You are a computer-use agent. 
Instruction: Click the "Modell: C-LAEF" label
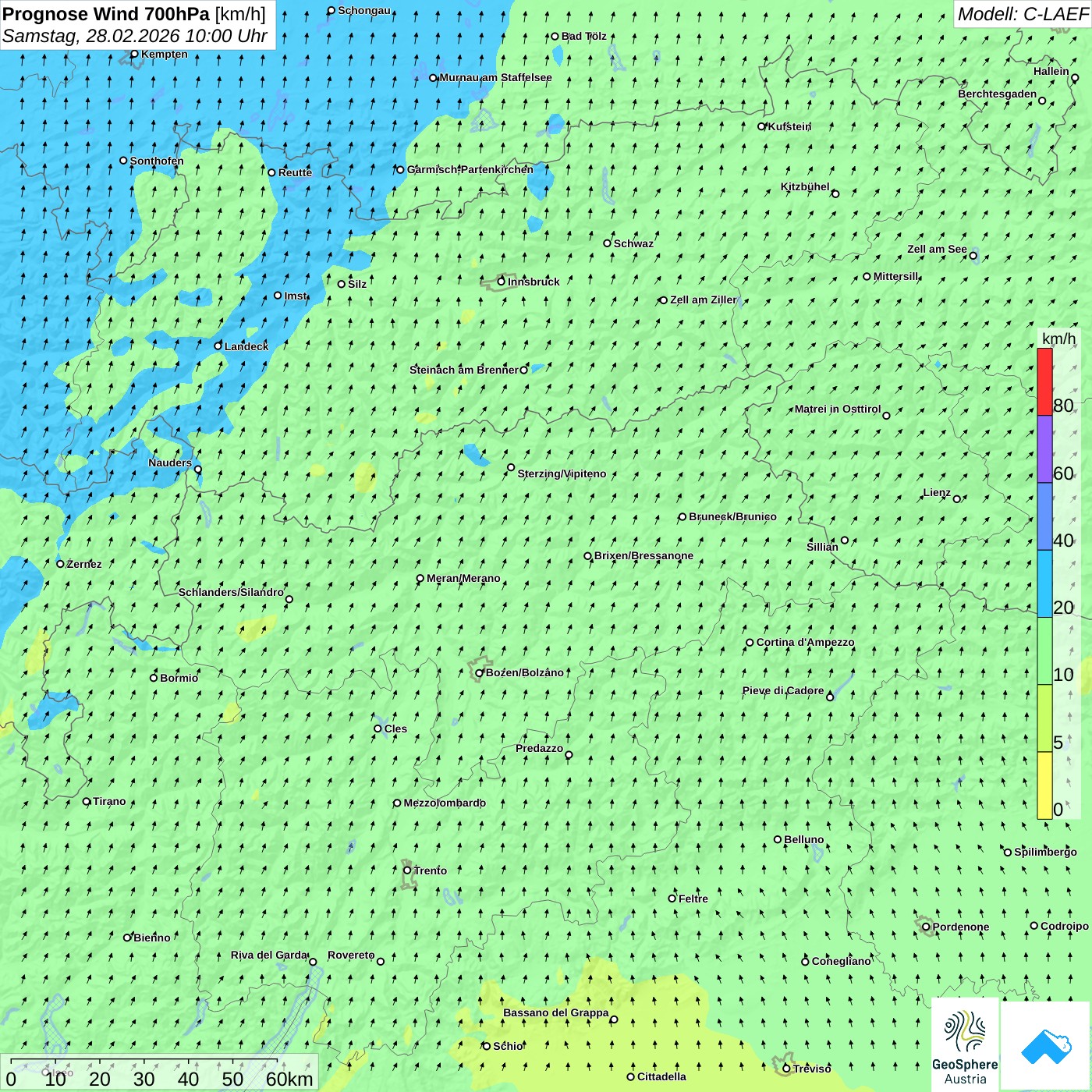coord(1022,14)
